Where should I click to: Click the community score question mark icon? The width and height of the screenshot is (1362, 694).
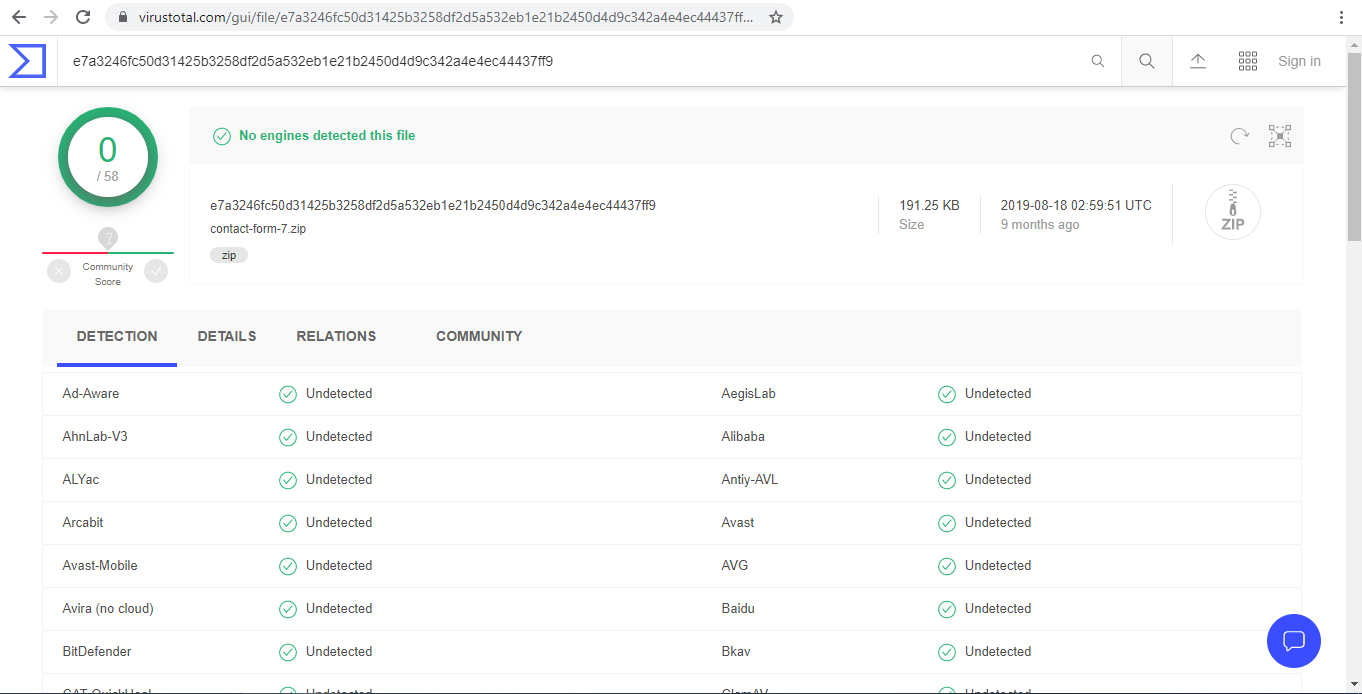pos(108,238)
